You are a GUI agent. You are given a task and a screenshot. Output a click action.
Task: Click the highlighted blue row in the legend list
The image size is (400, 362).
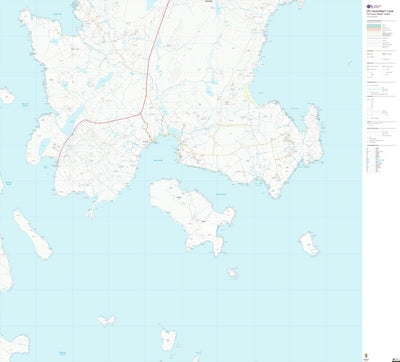[379, 160]
